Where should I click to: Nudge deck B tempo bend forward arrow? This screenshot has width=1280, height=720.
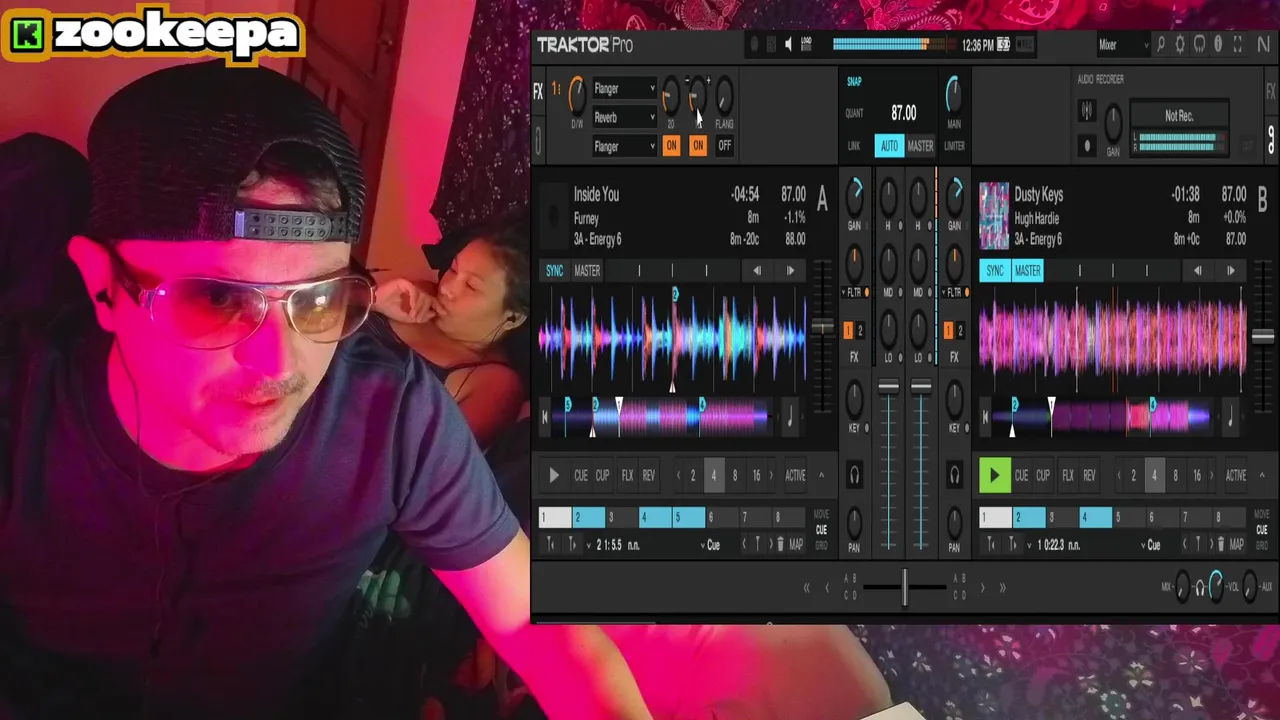[1230, 271]
